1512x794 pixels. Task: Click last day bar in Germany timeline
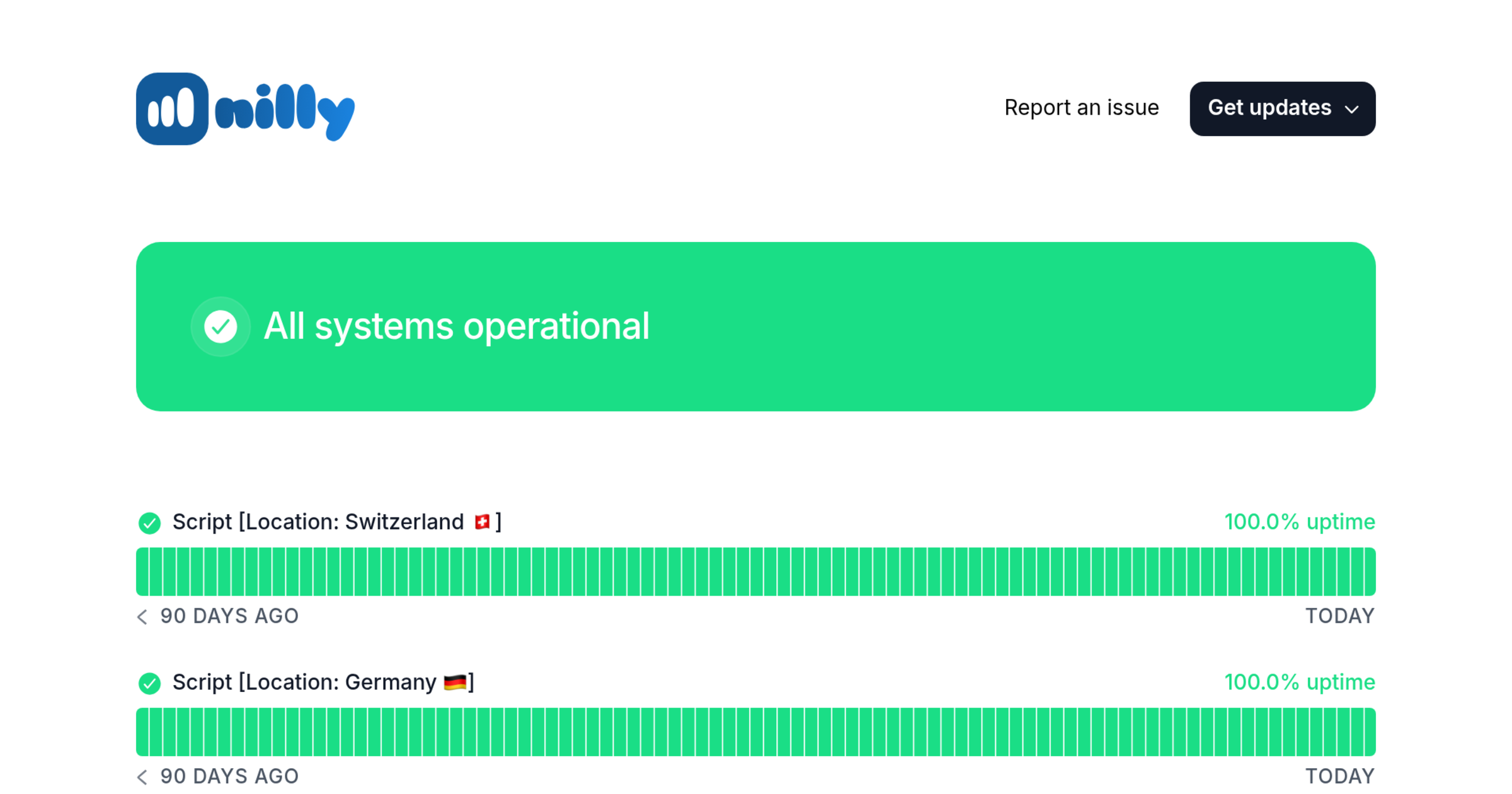(x=1370, y=732)
